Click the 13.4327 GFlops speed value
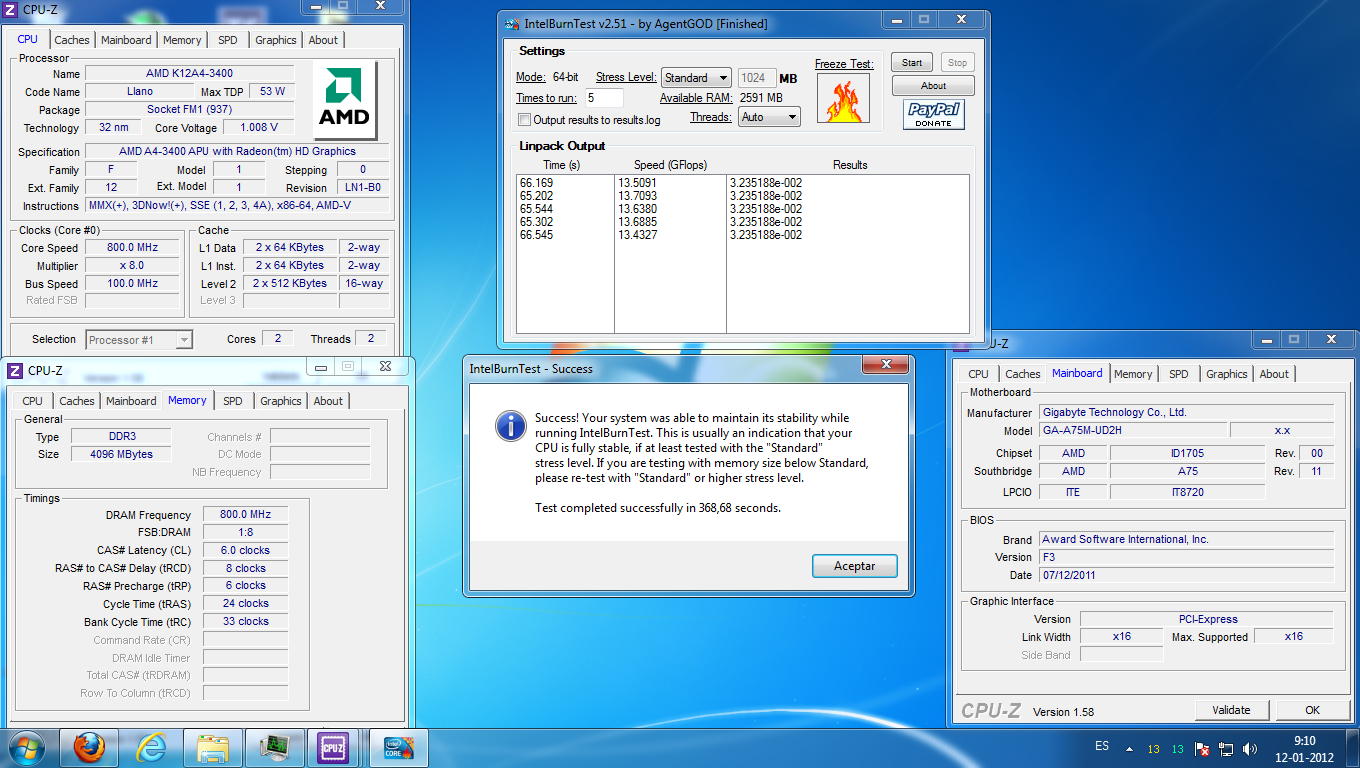 637,235
